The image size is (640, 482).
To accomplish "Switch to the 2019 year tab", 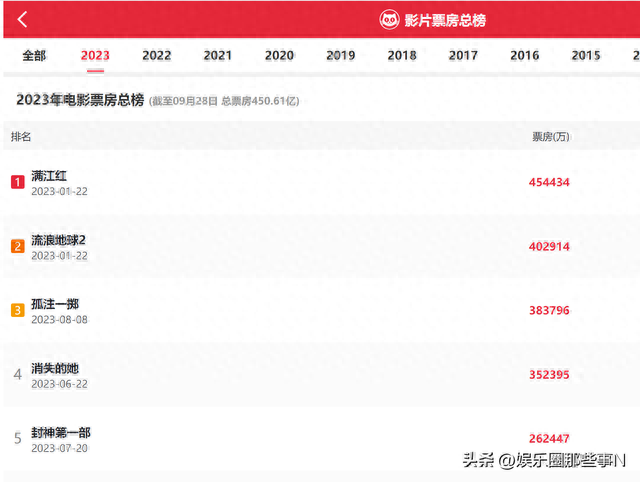I will (x=340, y=56).
